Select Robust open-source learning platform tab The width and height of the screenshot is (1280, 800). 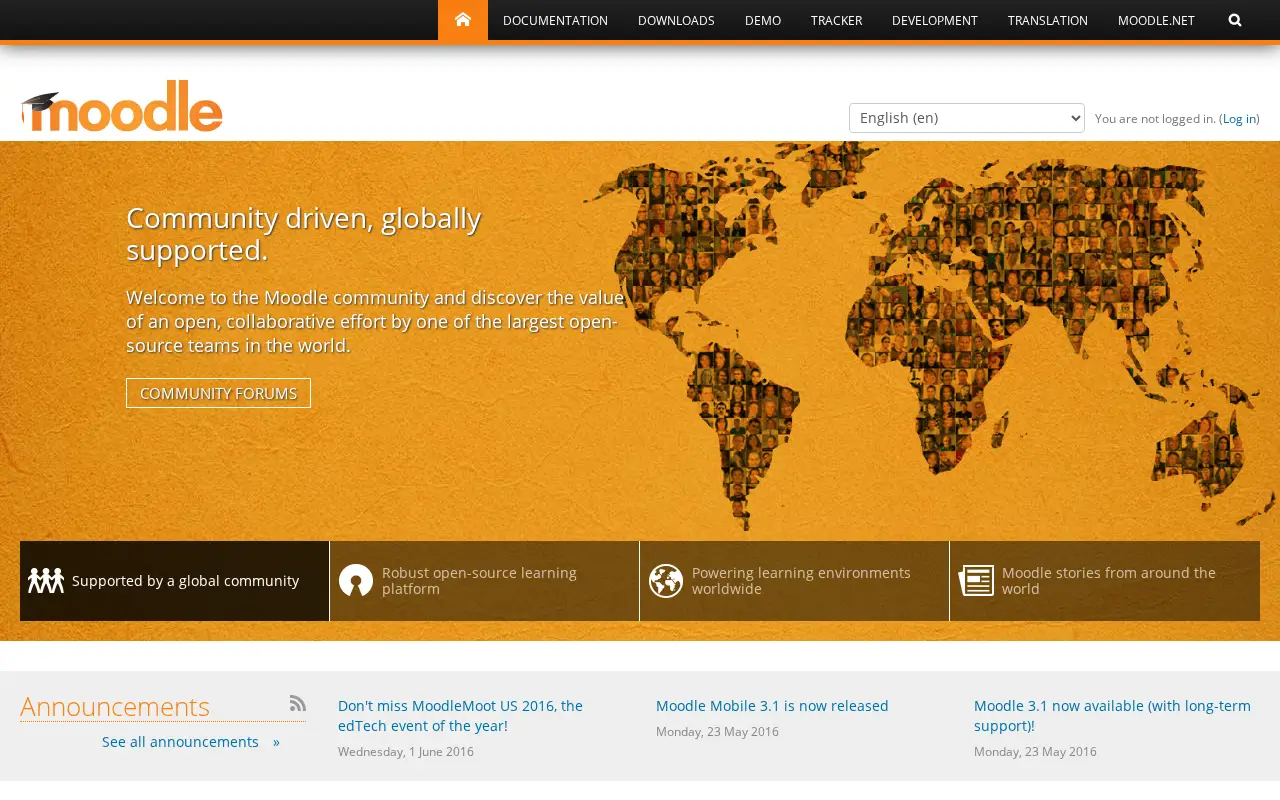click(x=484, y=581)
